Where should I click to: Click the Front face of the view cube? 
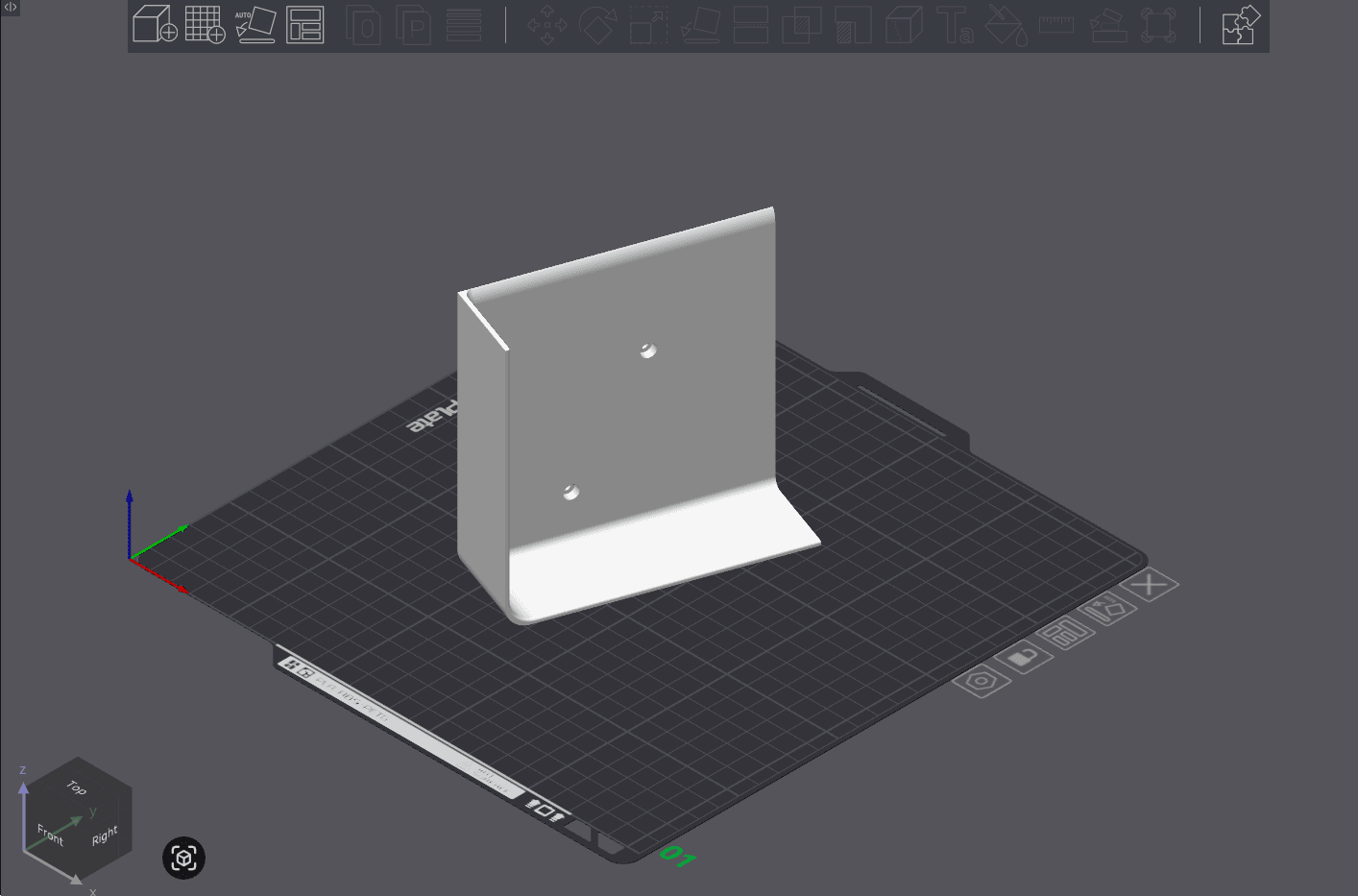(x=49, y=834)
